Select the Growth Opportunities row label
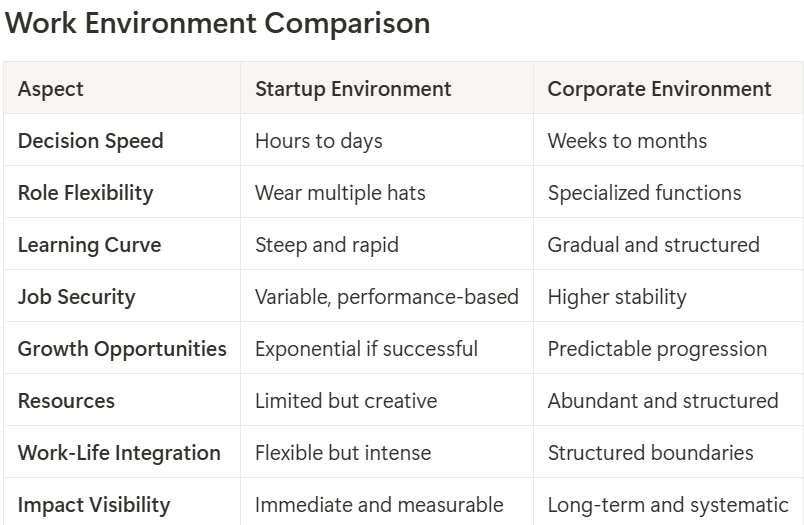 point(122,349)
